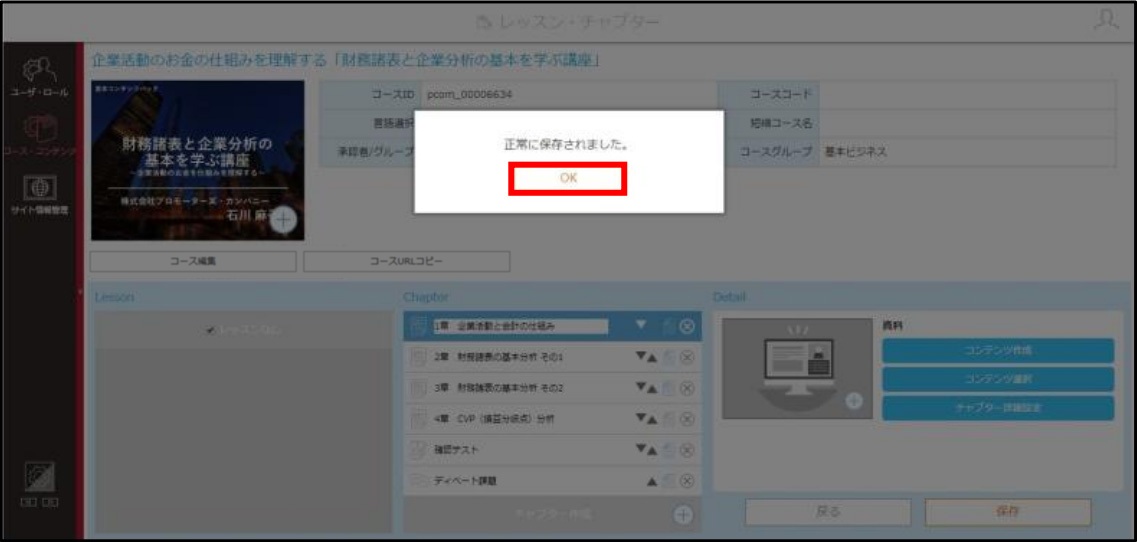Confirm the saved message with OK
The height and width of the screenshot is (542, 1137).
point(568,178)
